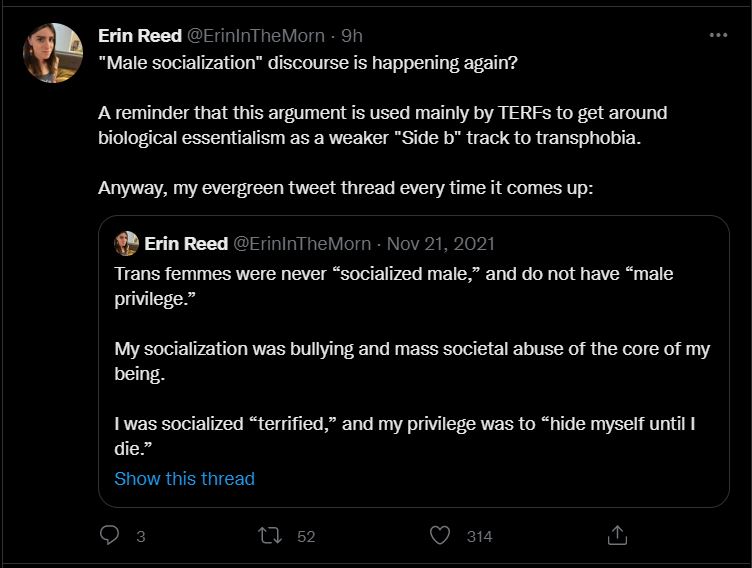Image resolution: width=752 pixels, height=568 pixels.
Task: Click the bold "Erin Reed" name on main tweet
Action: [x=140, y=36]
